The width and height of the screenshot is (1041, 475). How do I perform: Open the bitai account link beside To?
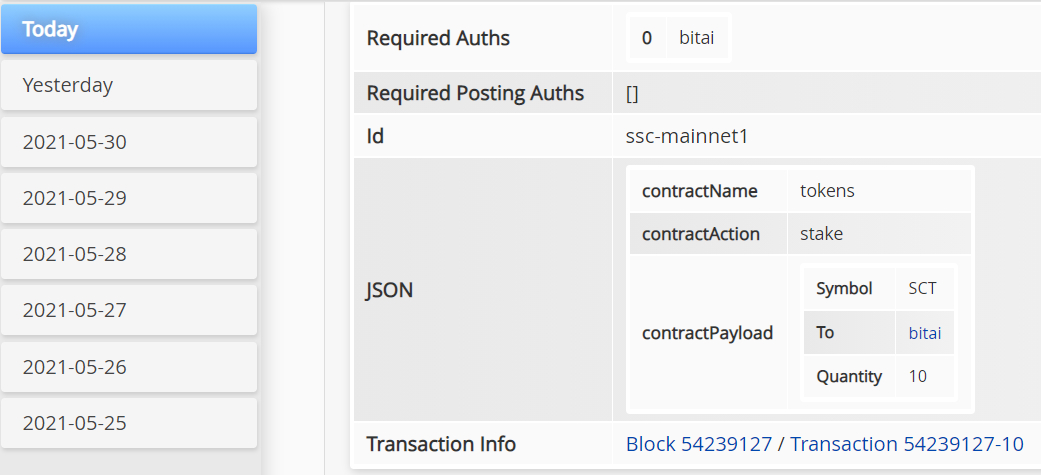tap(925, 333)
